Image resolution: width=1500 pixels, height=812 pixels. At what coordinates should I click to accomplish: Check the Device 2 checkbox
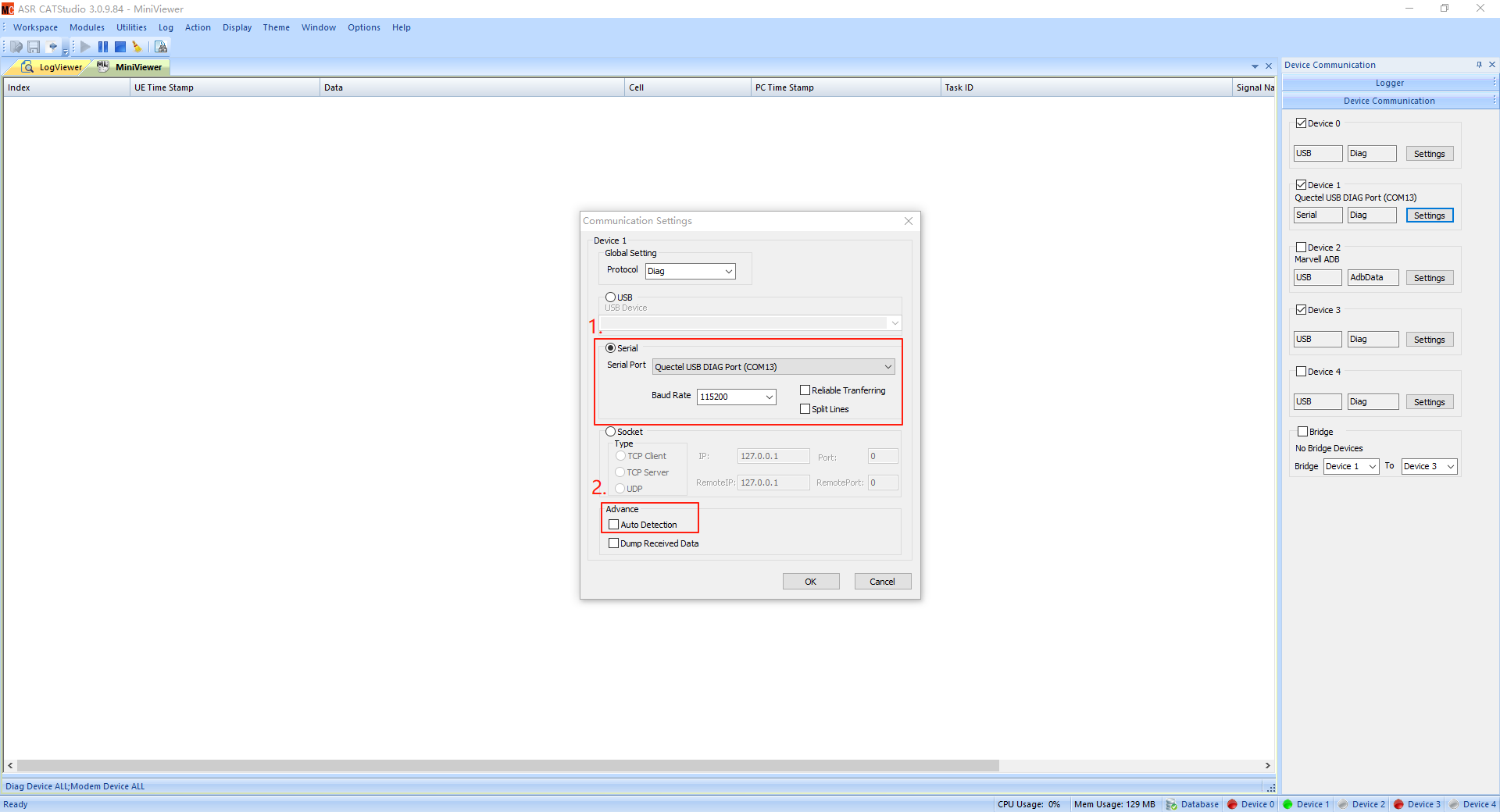[x=1302, y=248]
